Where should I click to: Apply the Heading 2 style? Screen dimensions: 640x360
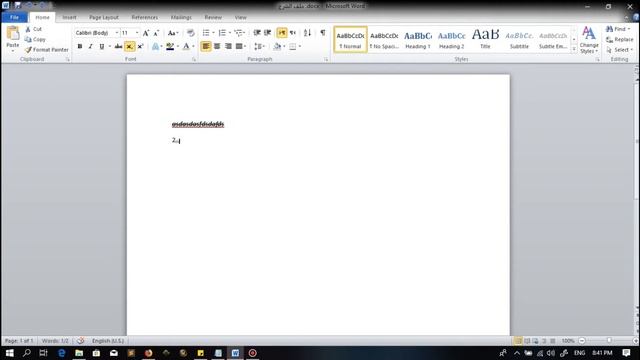tap(451, 40)
